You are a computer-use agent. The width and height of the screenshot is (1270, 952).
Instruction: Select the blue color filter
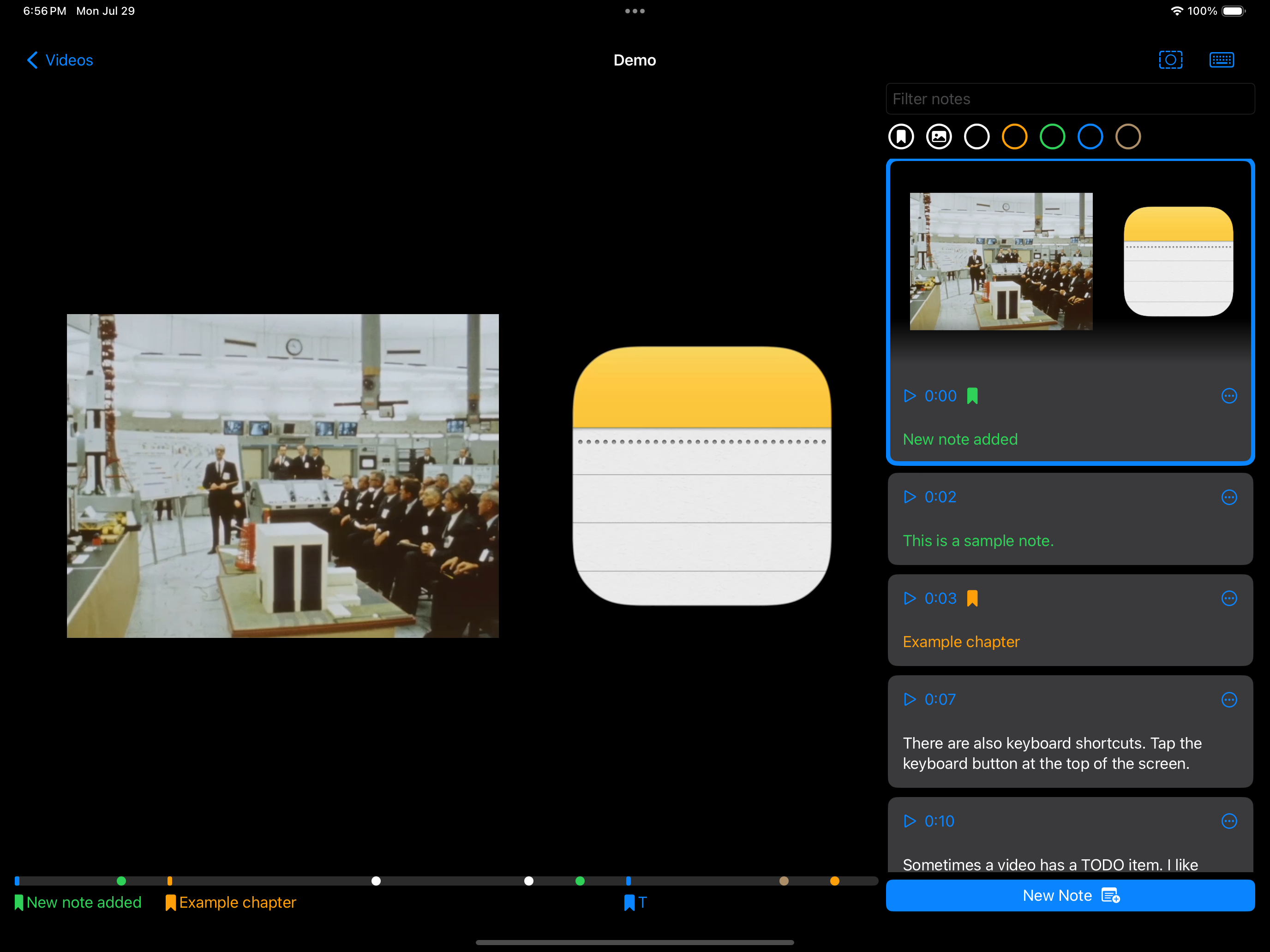pos(1090,137)
